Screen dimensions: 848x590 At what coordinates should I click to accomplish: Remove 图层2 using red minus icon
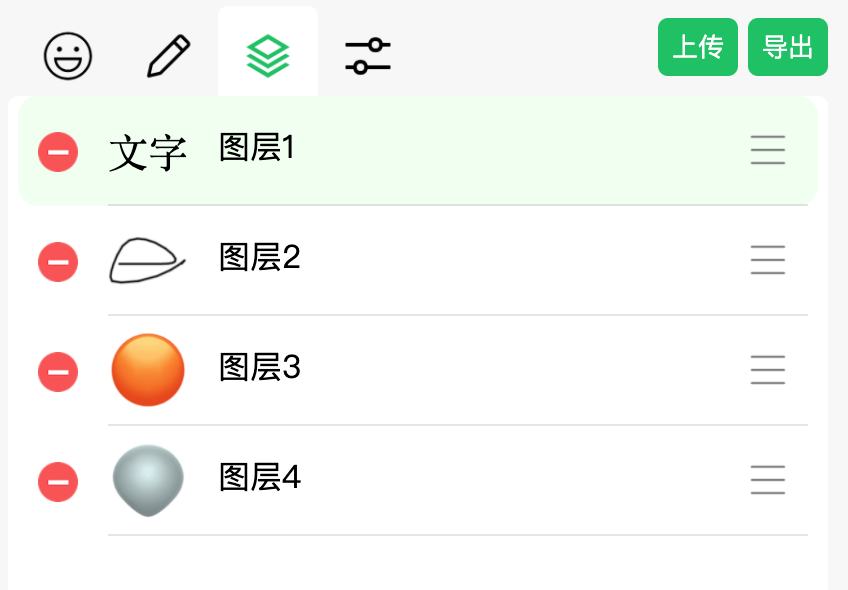[58, 262]
